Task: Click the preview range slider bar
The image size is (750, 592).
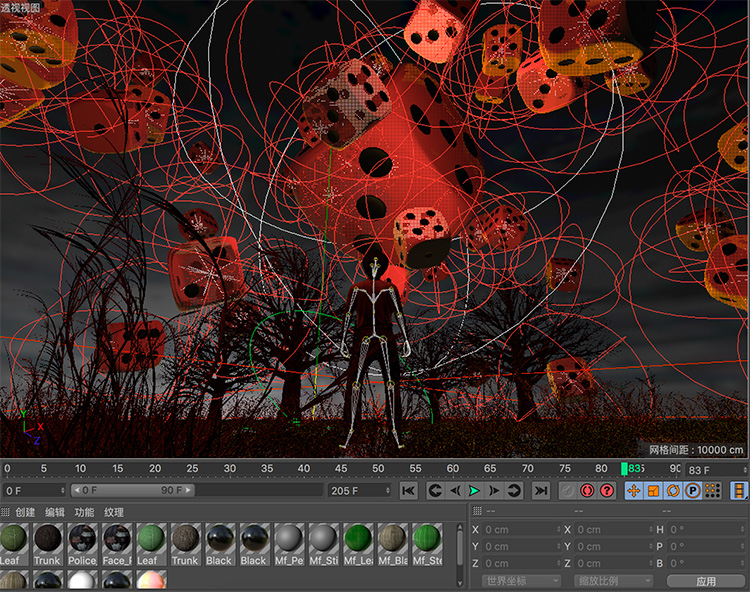Action: point(133,490)
